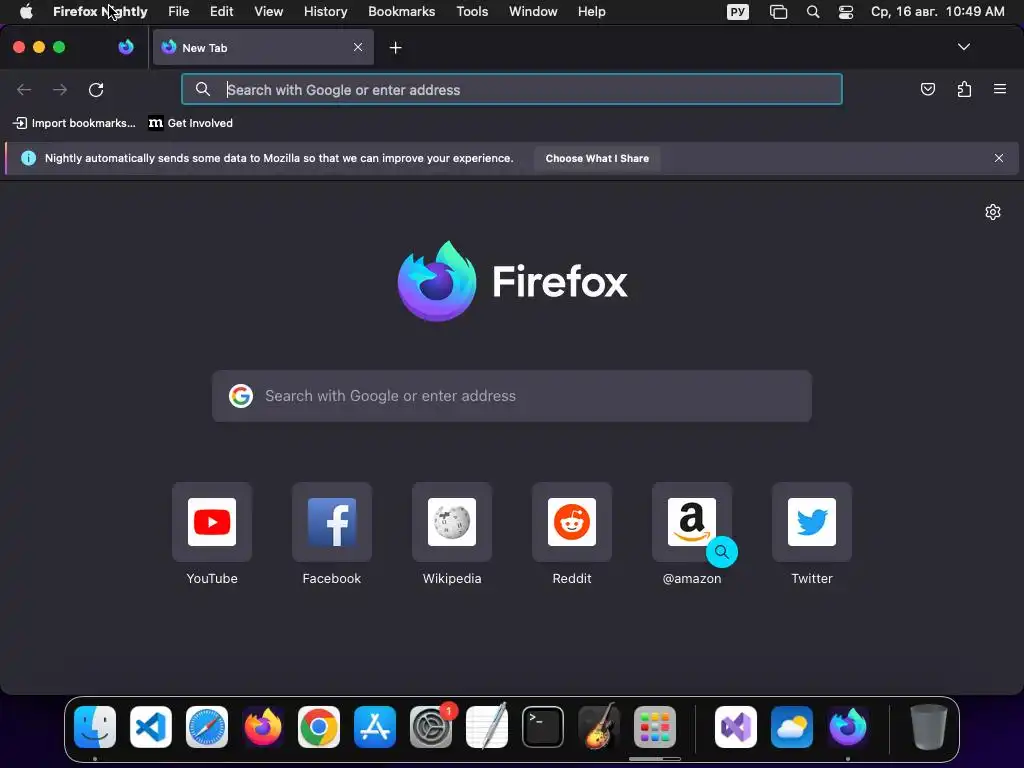Open a new tab with plus button

(395, 48)
